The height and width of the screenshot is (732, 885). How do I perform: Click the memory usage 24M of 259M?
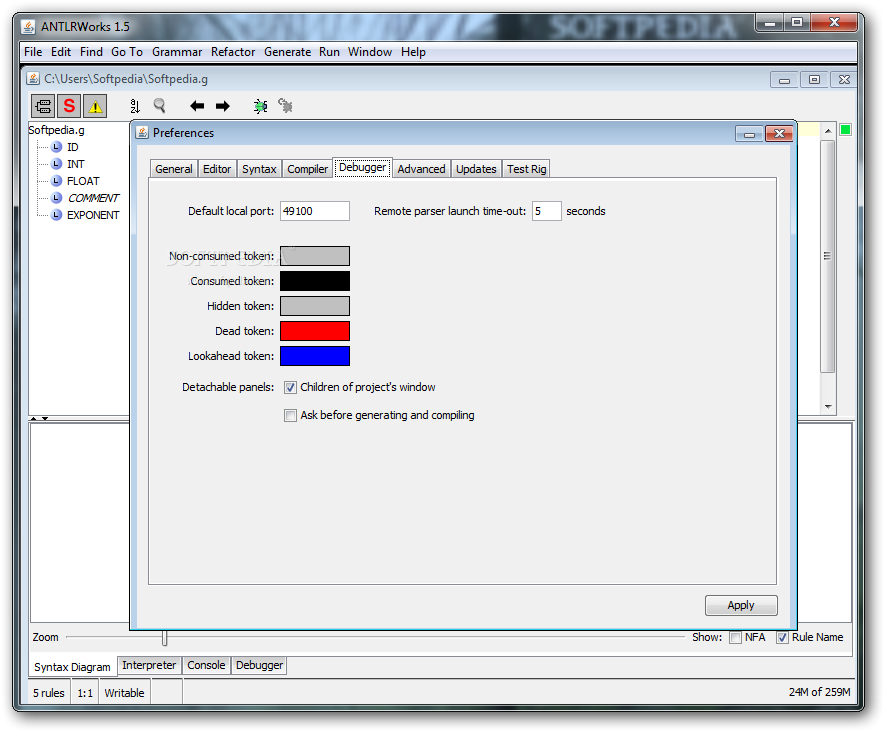[x=819, y=692]
